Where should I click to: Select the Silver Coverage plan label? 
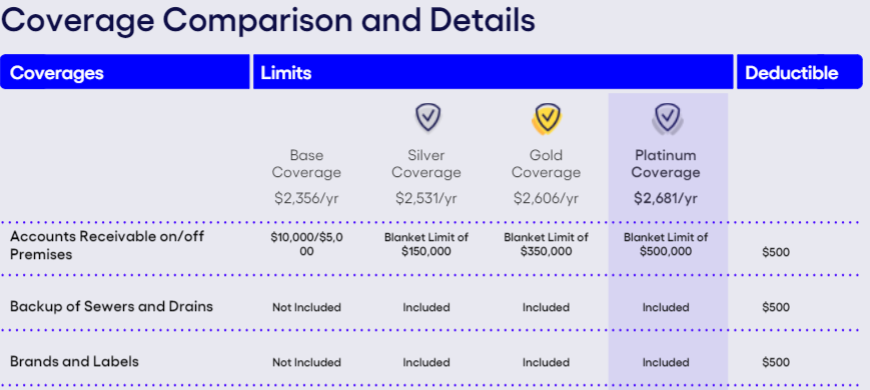pyautogui.click(x=426, y=164)
